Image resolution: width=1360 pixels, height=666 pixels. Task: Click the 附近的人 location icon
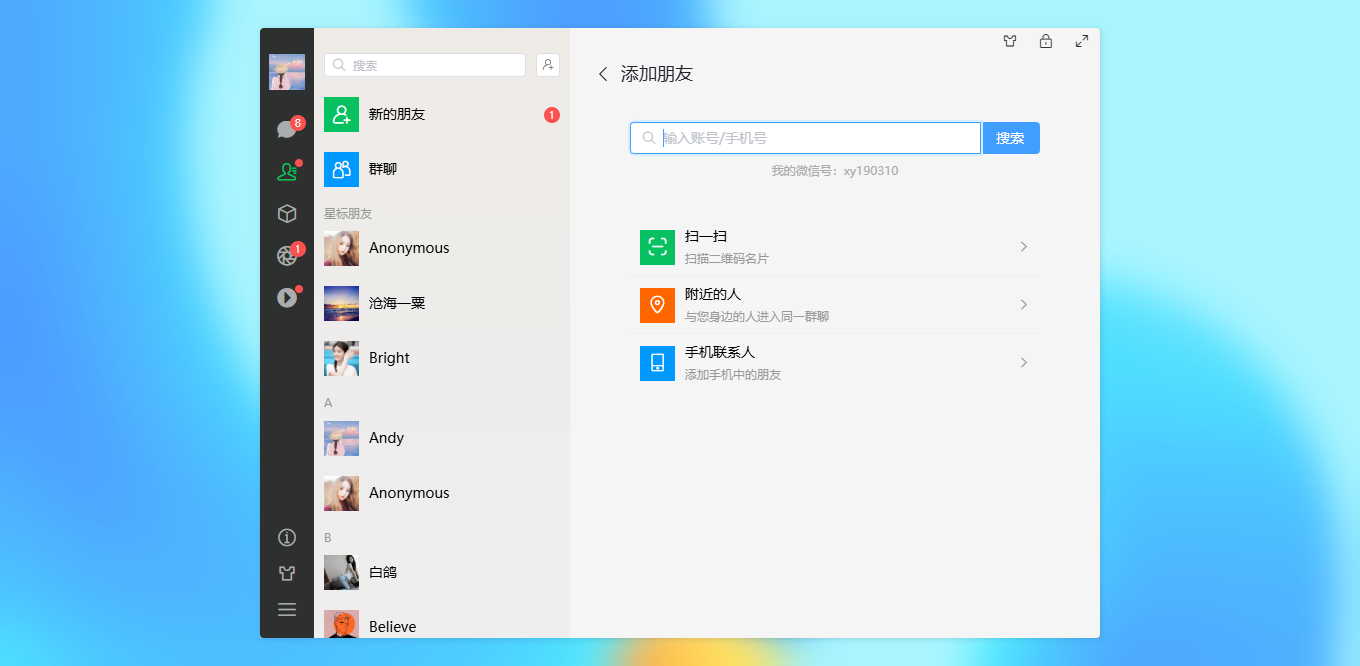tap(657, 305)
